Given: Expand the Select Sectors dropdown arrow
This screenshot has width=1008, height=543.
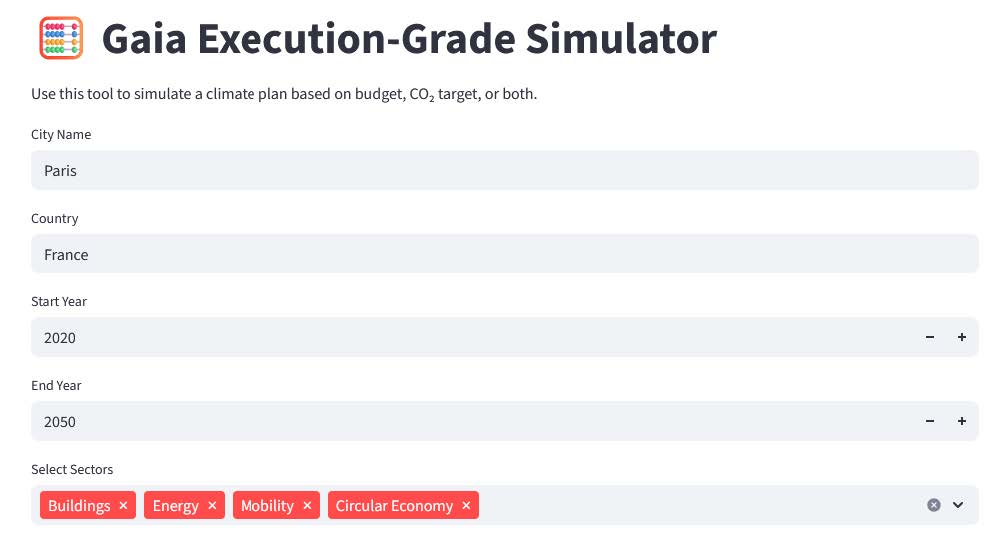Looking at the screenshot, I should 958,505.
